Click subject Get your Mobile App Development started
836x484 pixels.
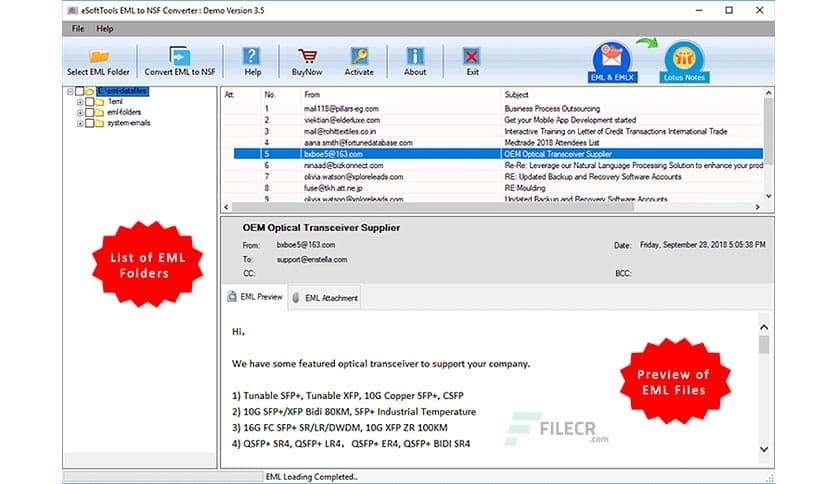[x=570, y=120]
